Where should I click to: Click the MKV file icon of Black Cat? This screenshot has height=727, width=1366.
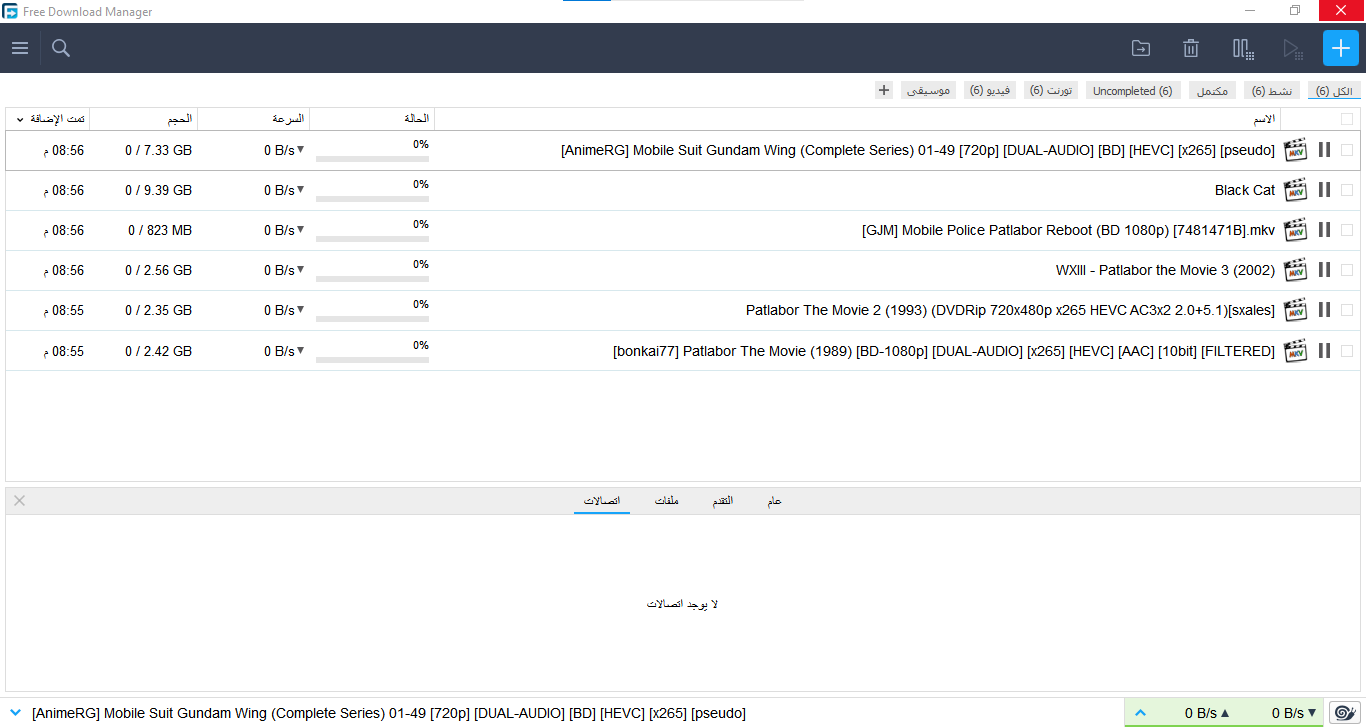[x=1296, y=190]
